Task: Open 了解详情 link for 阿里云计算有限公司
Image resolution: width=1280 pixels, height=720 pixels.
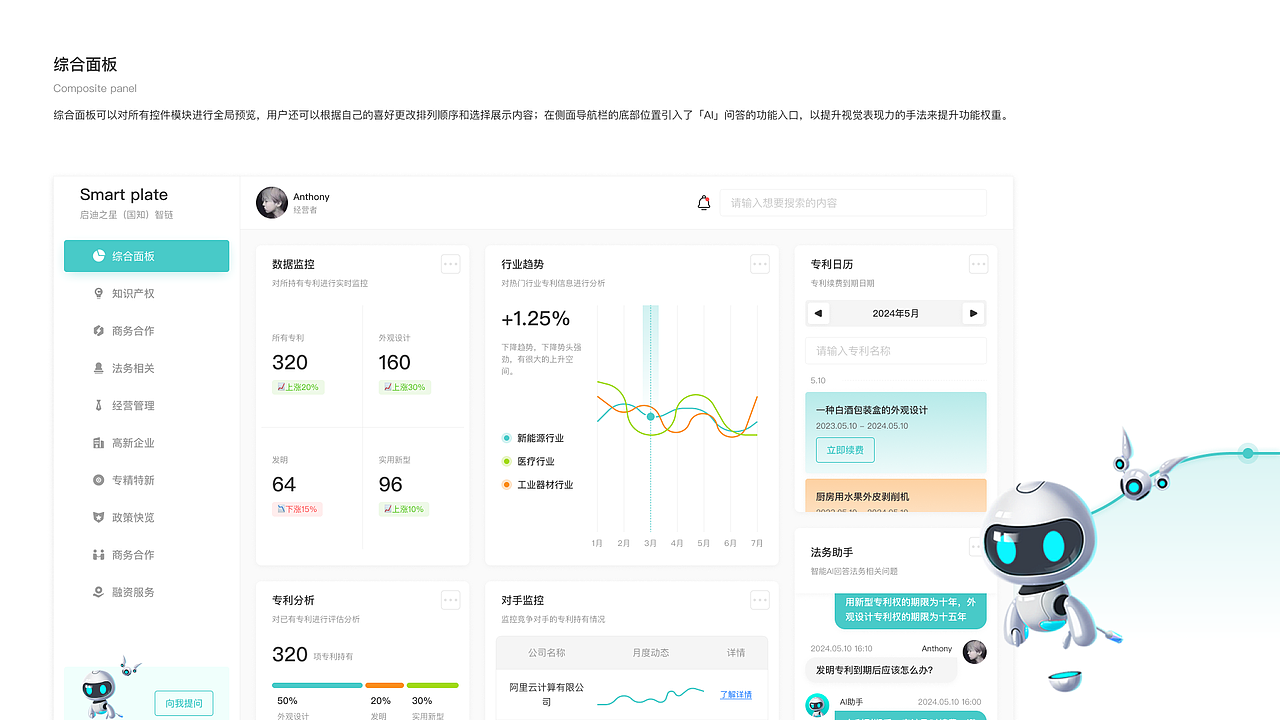Action: click(x=736, y=695)
